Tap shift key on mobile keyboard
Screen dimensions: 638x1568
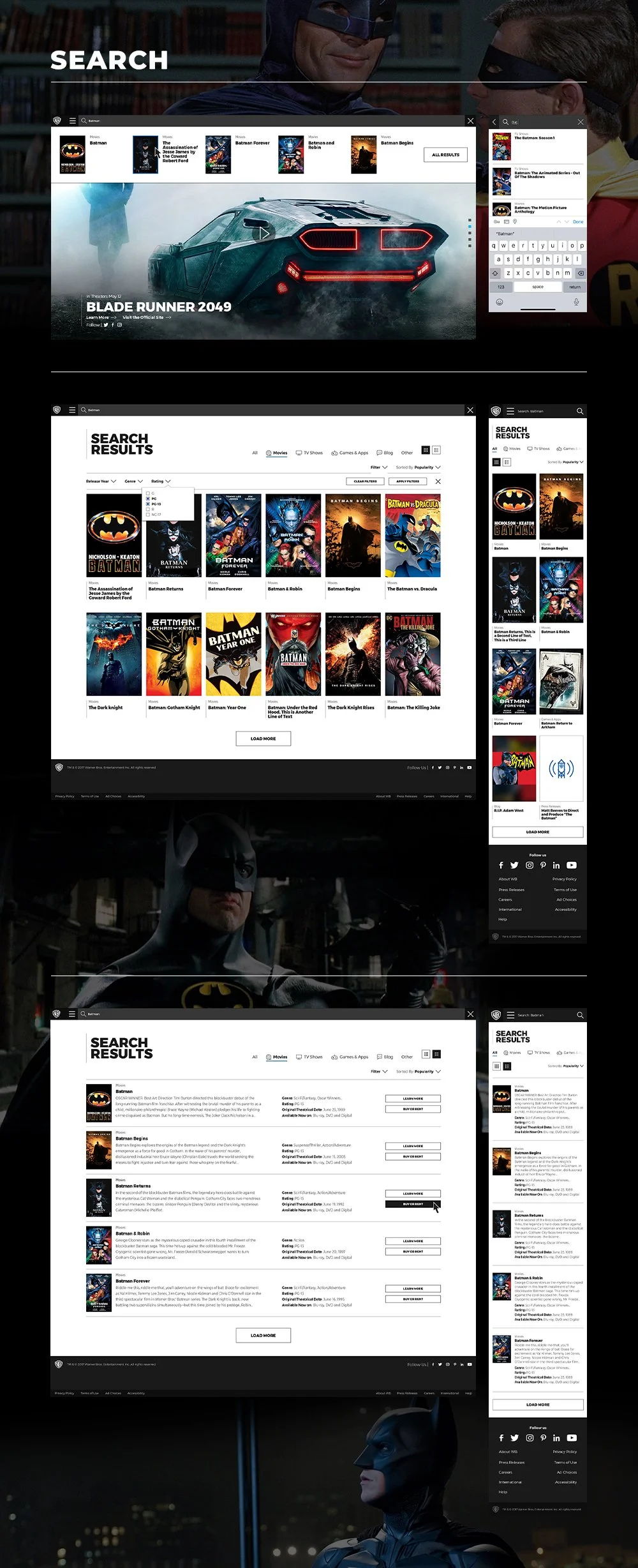[x=495, y=273]
